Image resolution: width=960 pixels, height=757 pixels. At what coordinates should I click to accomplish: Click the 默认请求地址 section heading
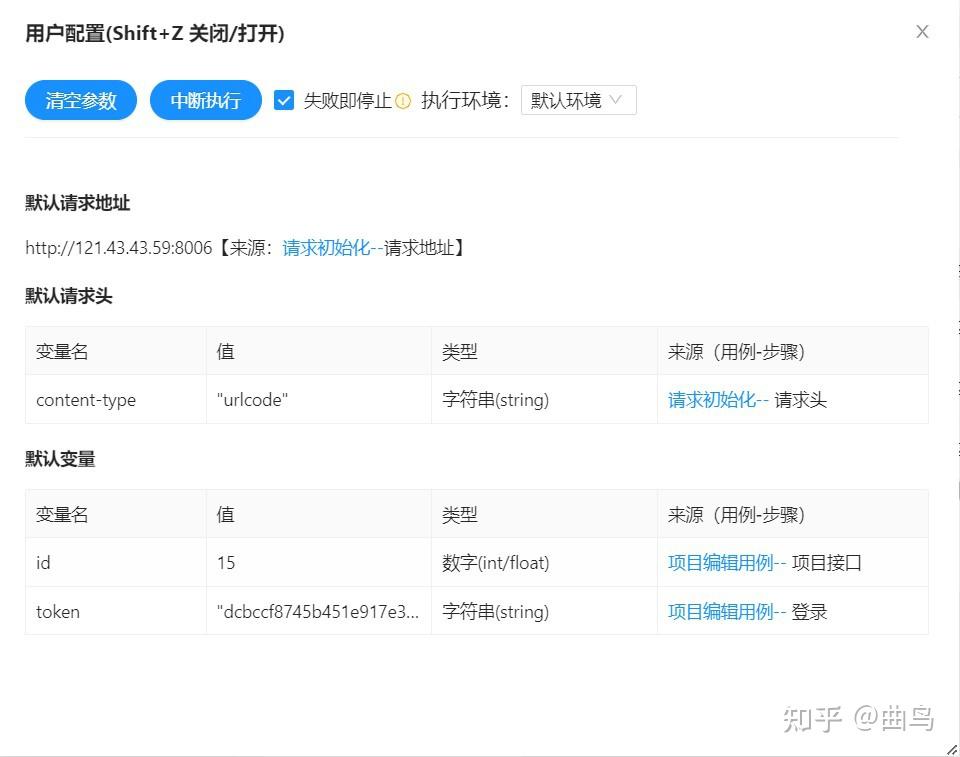coord(77,203)
